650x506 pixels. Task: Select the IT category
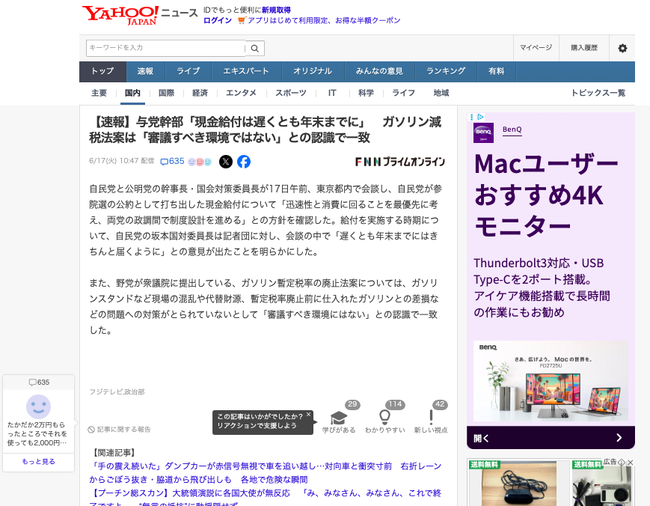pyautogui.click(x=332, y=93)
